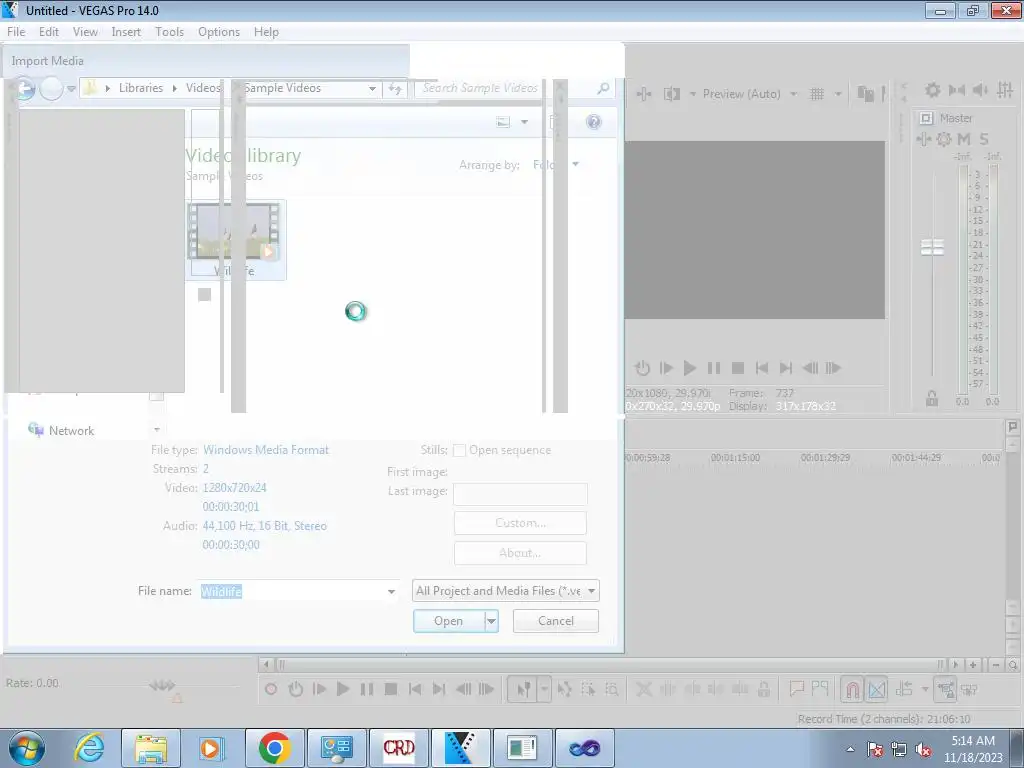Solo the Master bus with S button
Image resolution: width=1024 pixels, height=768 pixels.
click(984, 139)
